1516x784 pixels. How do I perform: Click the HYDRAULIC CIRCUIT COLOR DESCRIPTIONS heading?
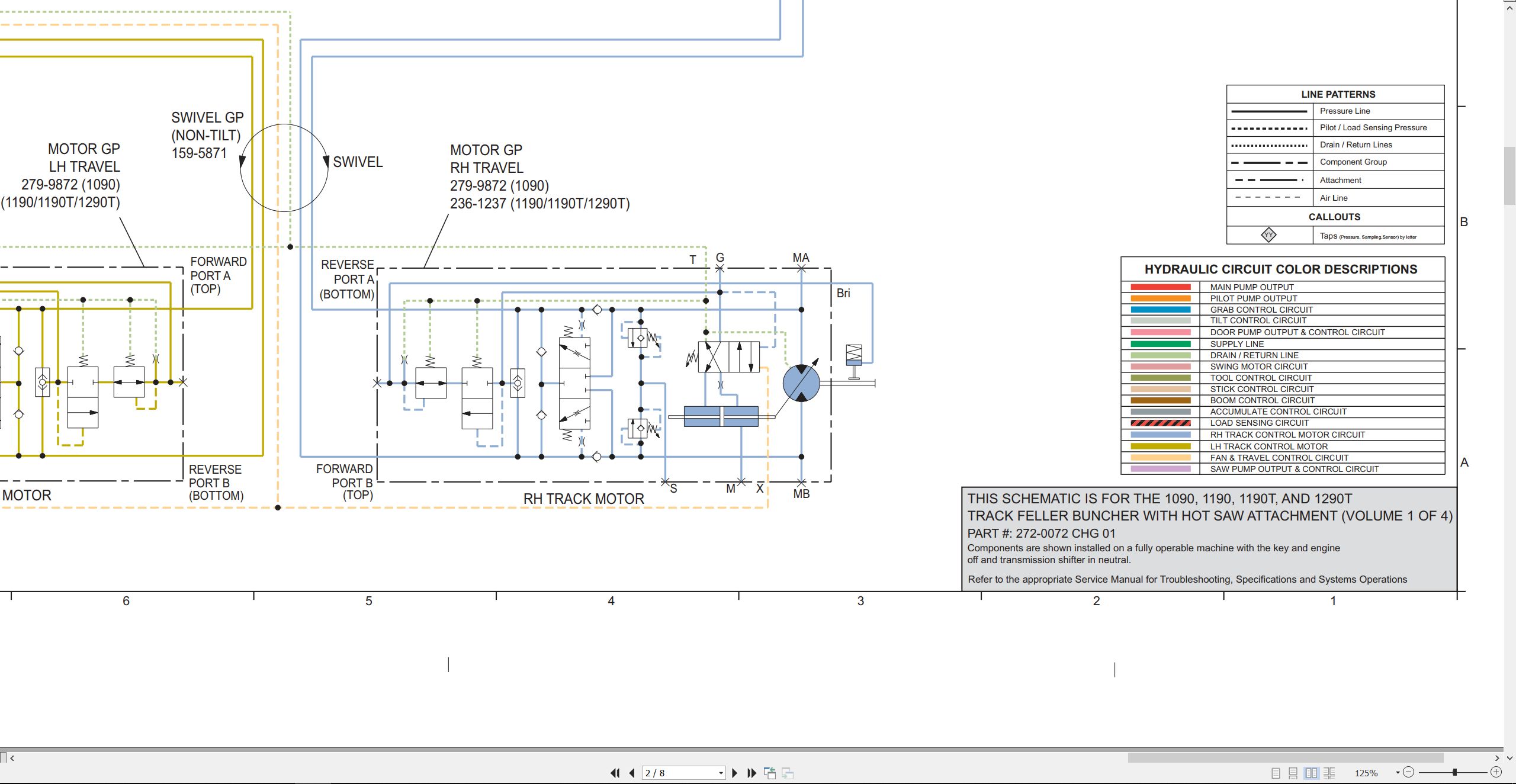(x=1281, y=269)
